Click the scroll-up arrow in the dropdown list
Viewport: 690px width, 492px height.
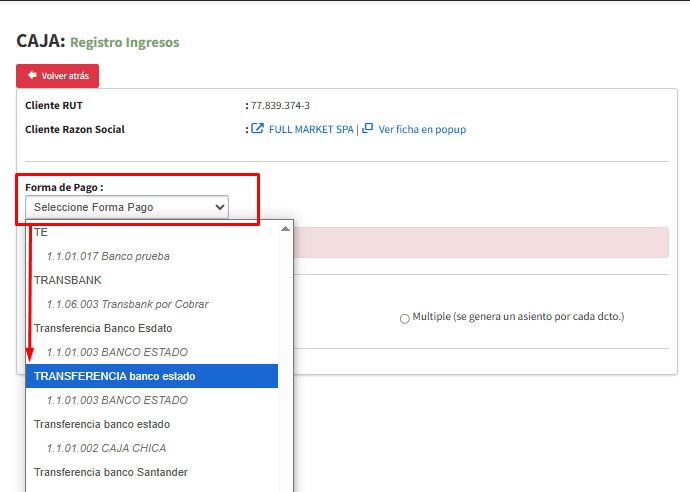coord(285,229)
